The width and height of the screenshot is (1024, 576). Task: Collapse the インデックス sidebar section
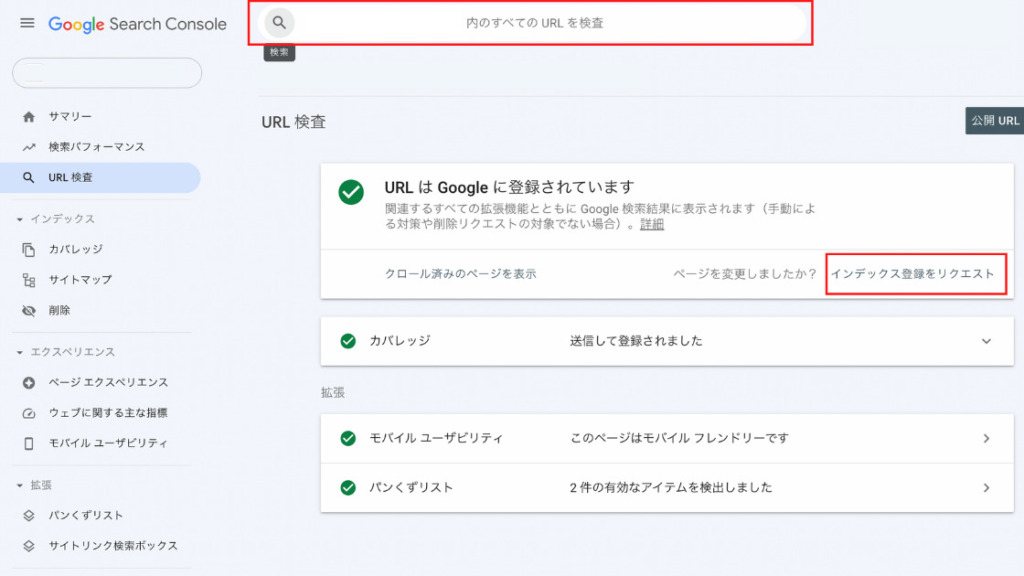(x=20, y=219)
